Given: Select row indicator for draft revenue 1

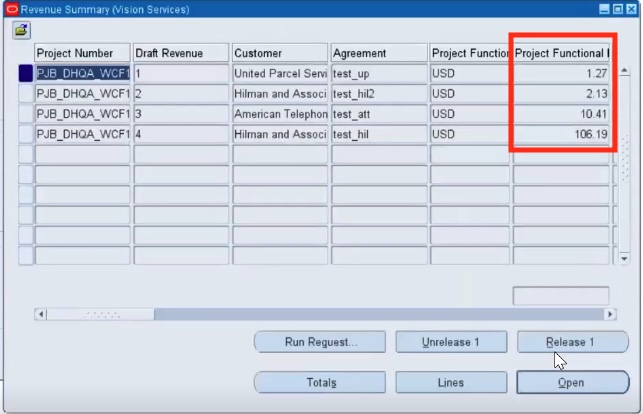Looking at the screenshot, I should (25, 73).
